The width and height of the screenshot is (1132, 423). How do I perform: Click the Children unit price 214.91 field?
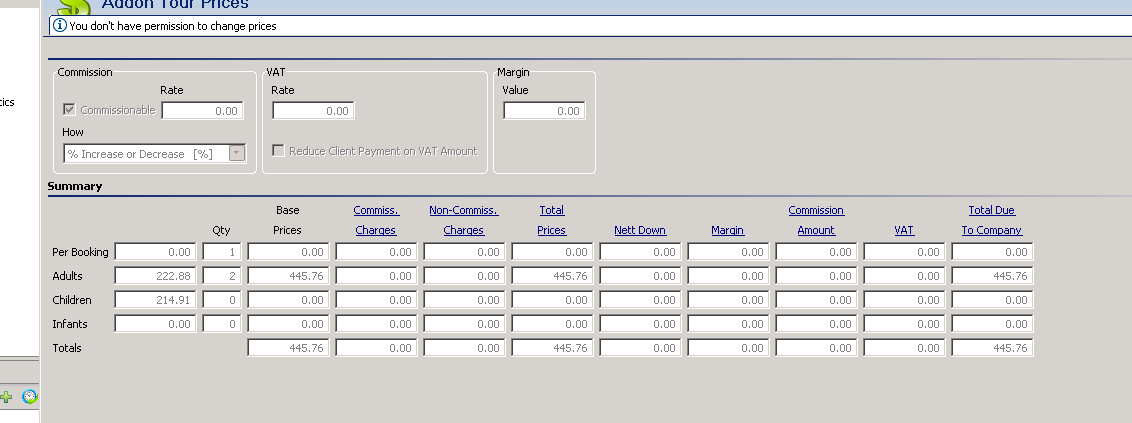click(155, 300)
